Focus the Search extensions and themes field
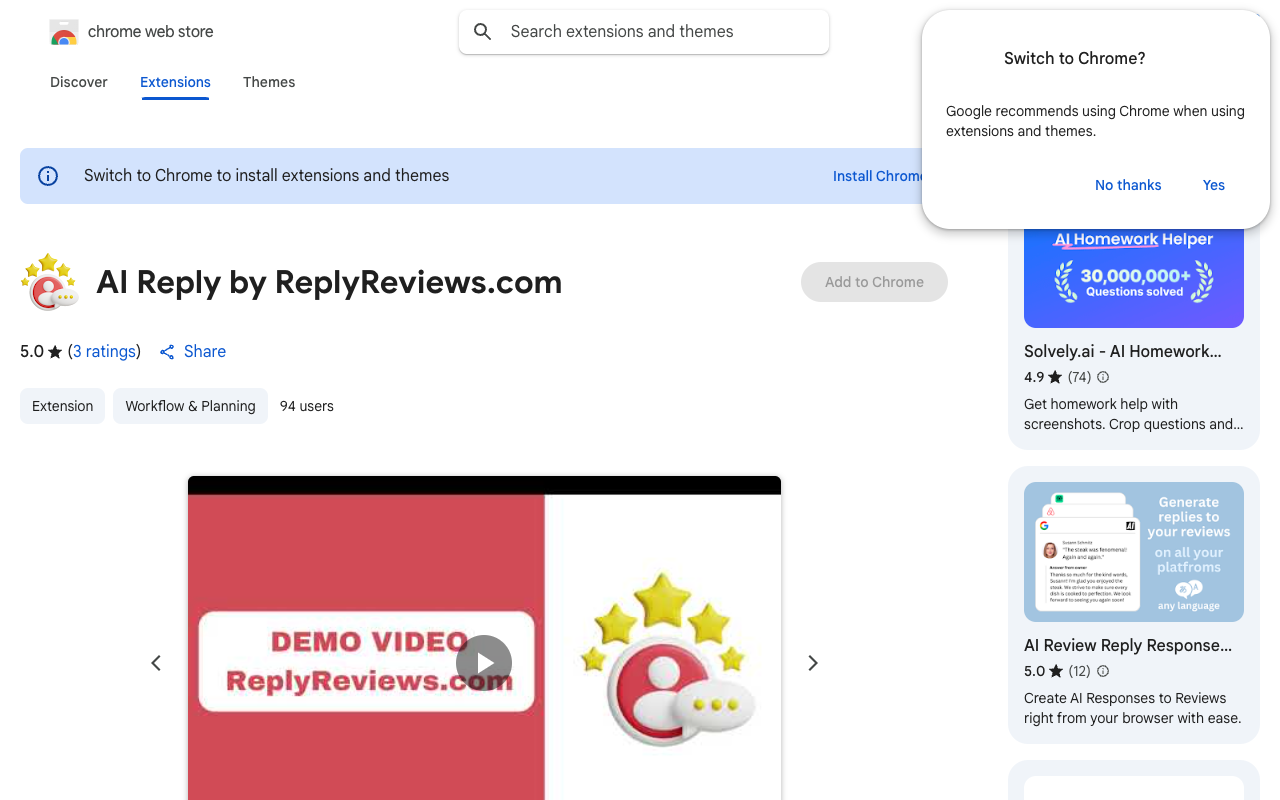 644,32
